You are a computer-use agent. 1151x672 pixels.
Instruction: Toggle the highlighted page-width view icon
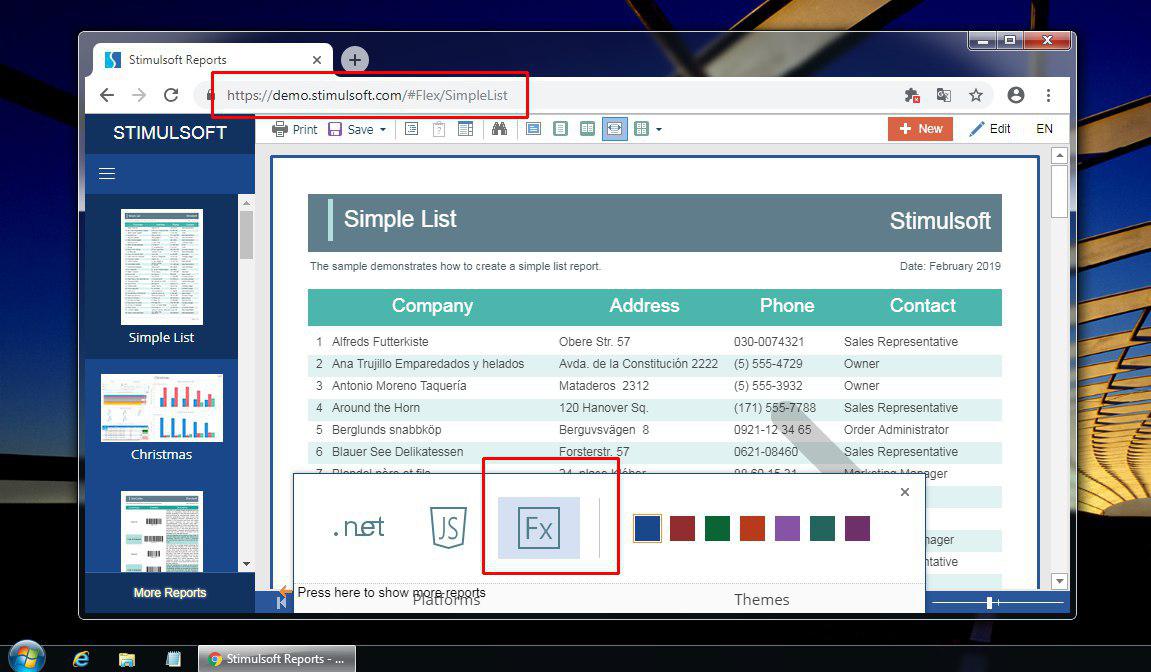[x=614, y=129]
